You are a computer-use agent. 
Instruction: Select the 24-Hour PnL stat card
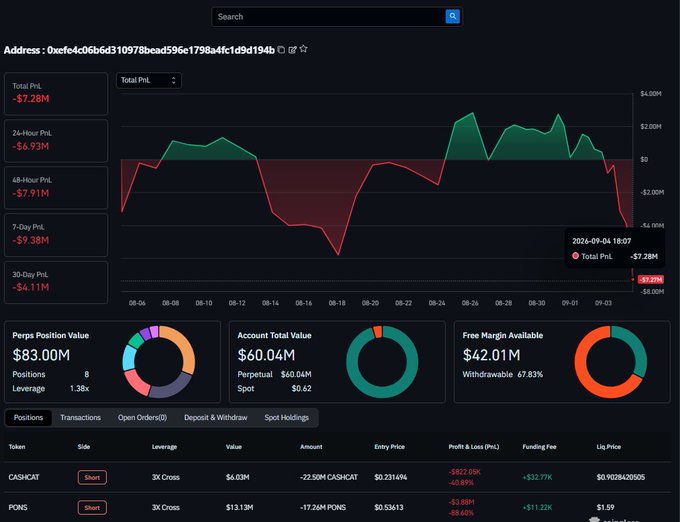point(56,140)
